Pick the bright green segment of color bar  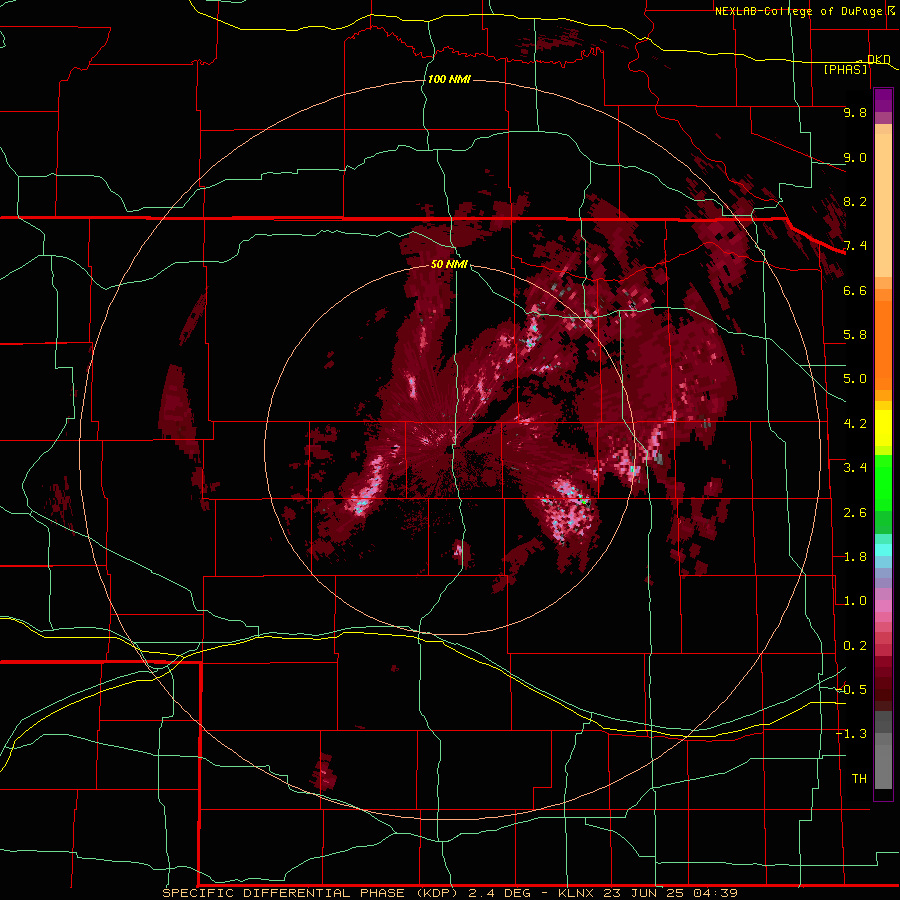point(883,482)
